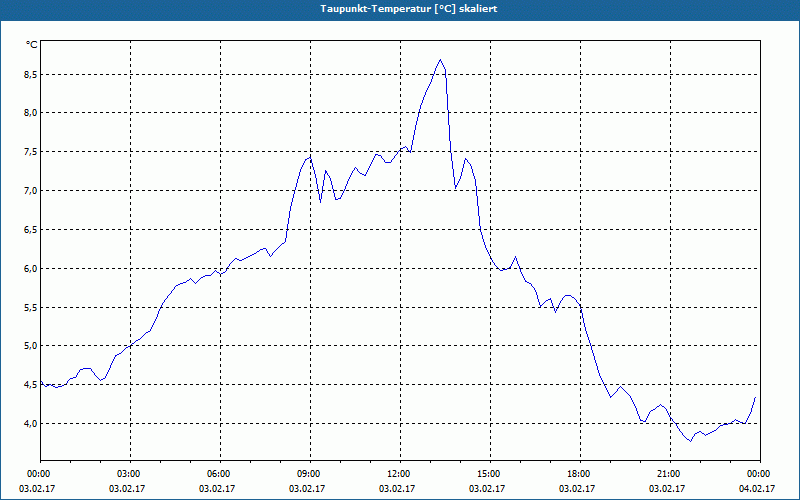
Task: Click the curve's lowest dip after 21:00
Action: [x=691, y=441]
